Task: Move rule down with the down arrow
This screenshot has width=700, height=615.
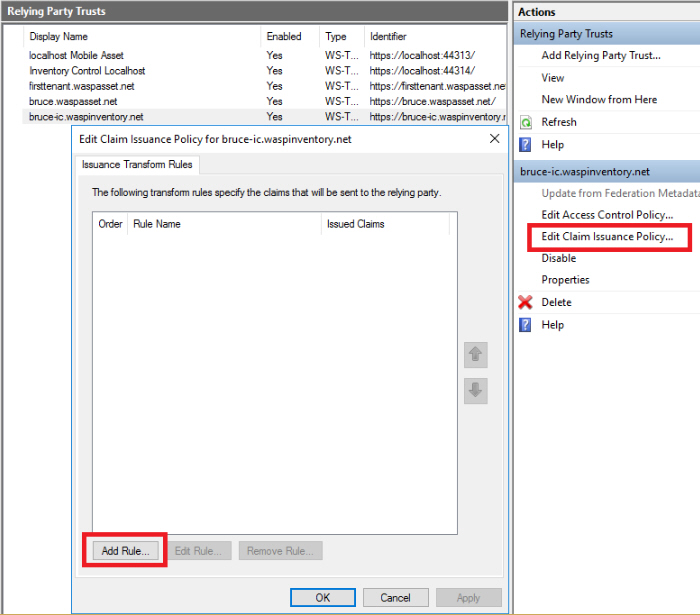Action: point(476,391)
